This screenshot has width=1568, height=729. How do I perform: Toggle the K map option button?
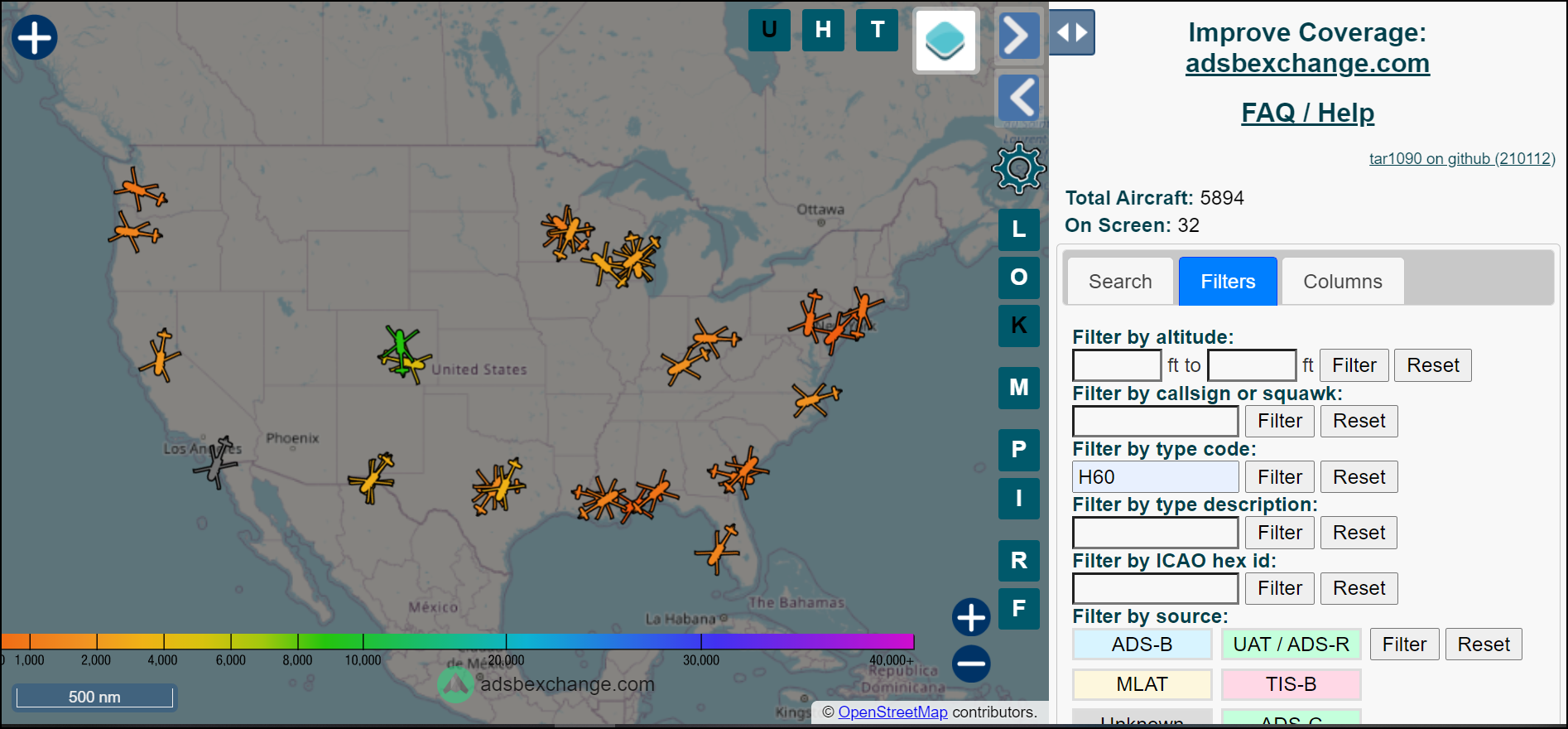pos(1019,326)
